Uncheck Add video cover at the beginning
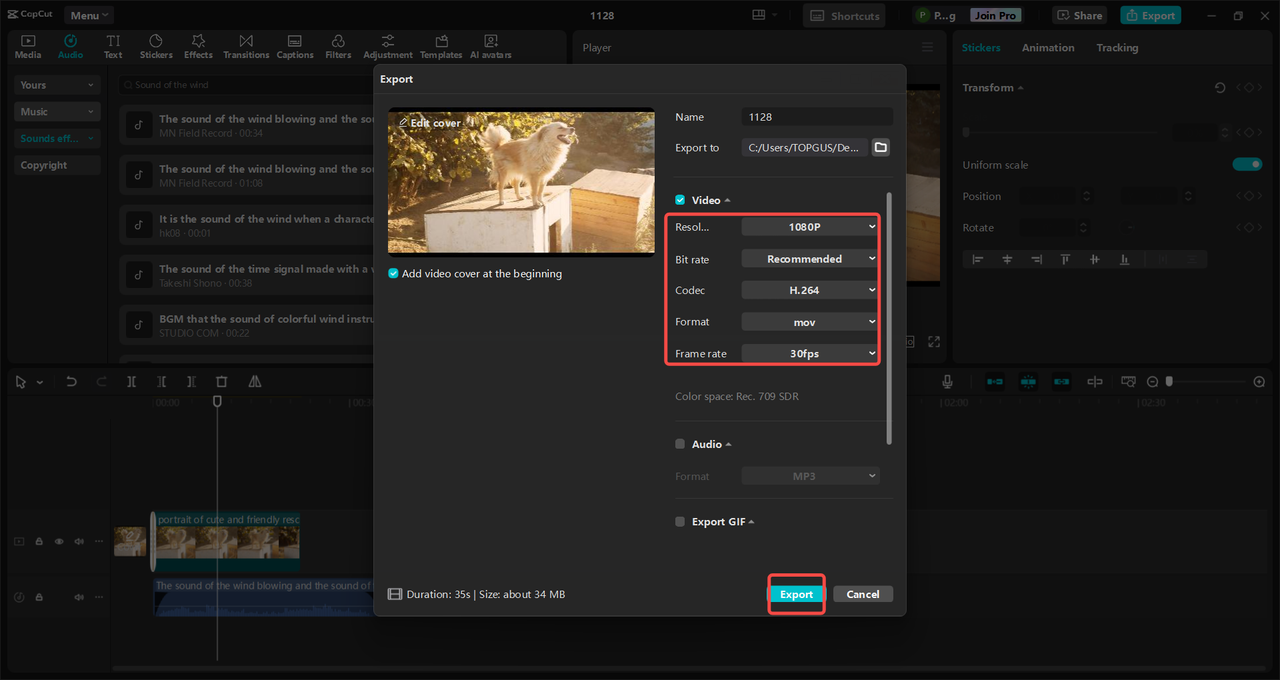1280x680 pixels. (394, 274)
